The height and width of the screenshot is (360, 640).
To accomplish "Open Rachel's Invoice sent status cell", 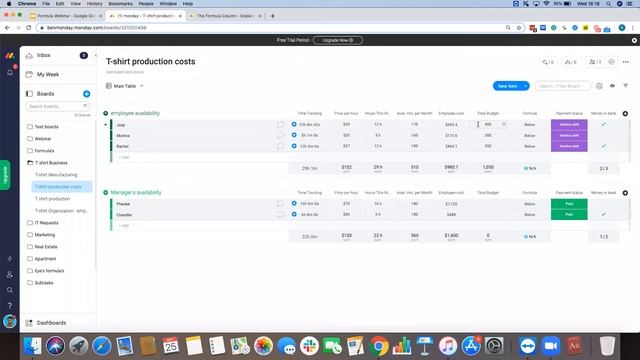I will (x=569, y=146).
